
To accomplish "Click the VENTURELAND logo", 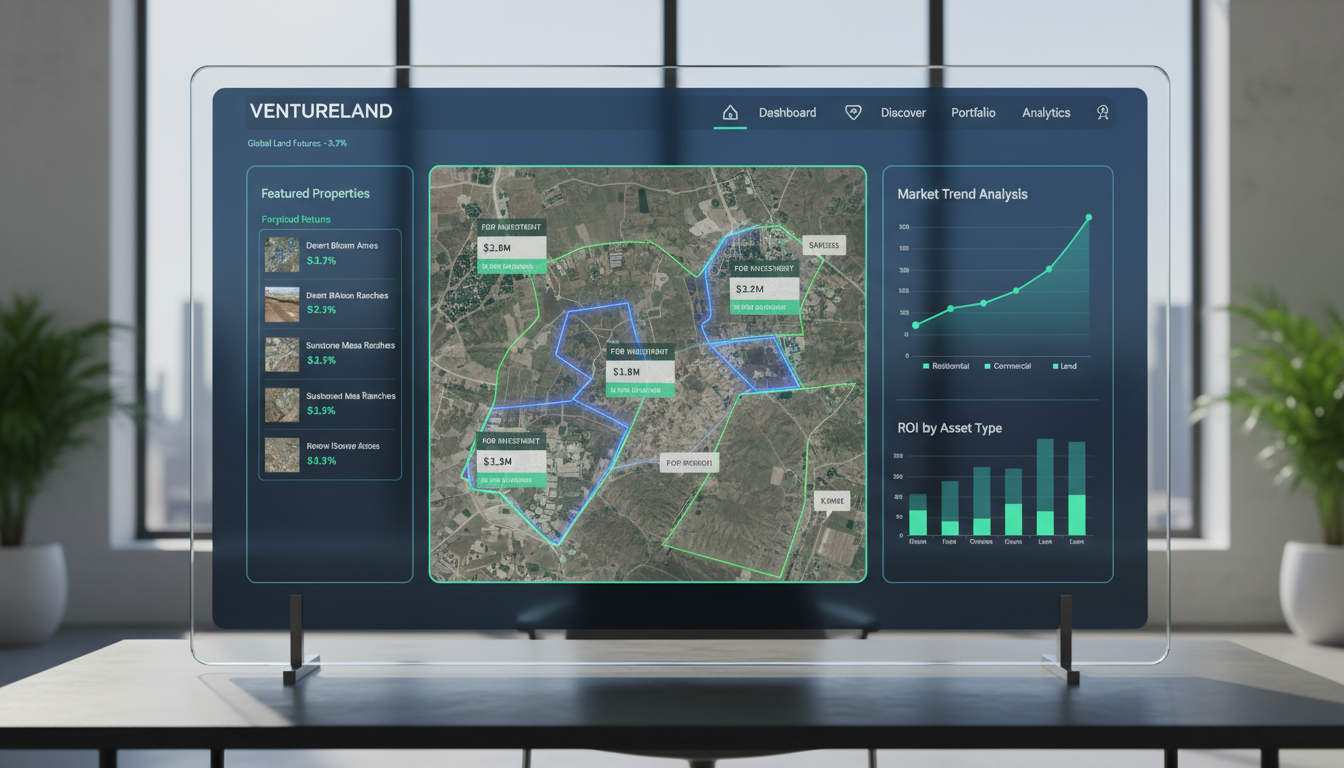I will coord(321,111).
